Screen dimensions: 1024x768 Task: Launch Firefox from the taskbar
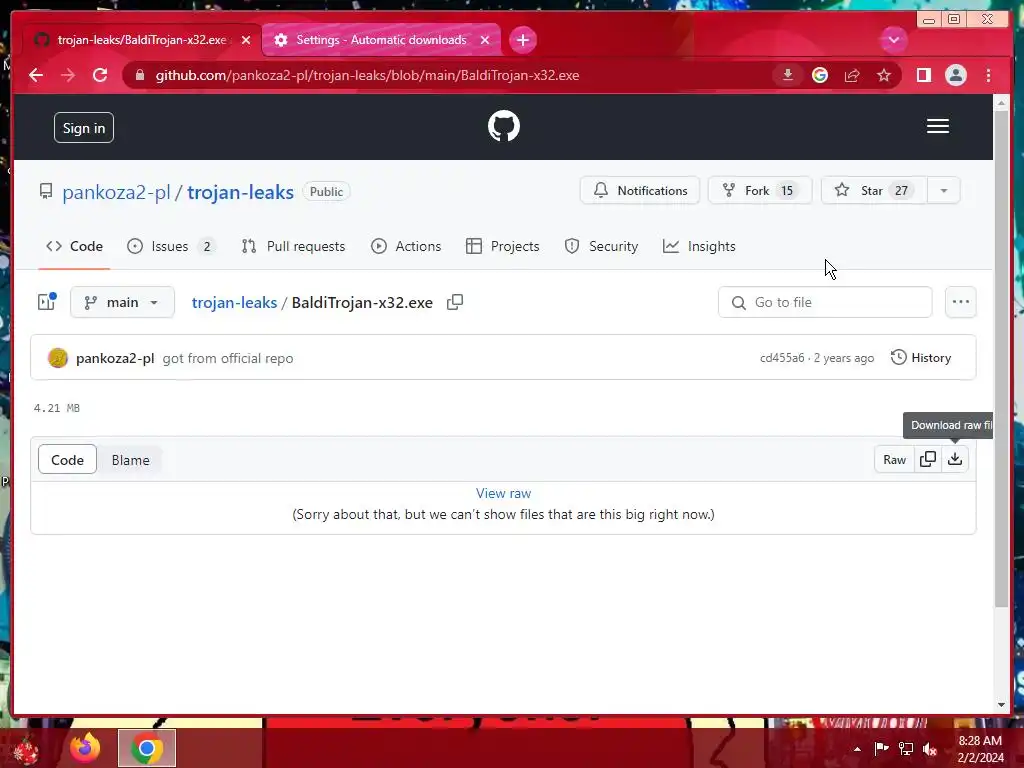coord(85,747)
